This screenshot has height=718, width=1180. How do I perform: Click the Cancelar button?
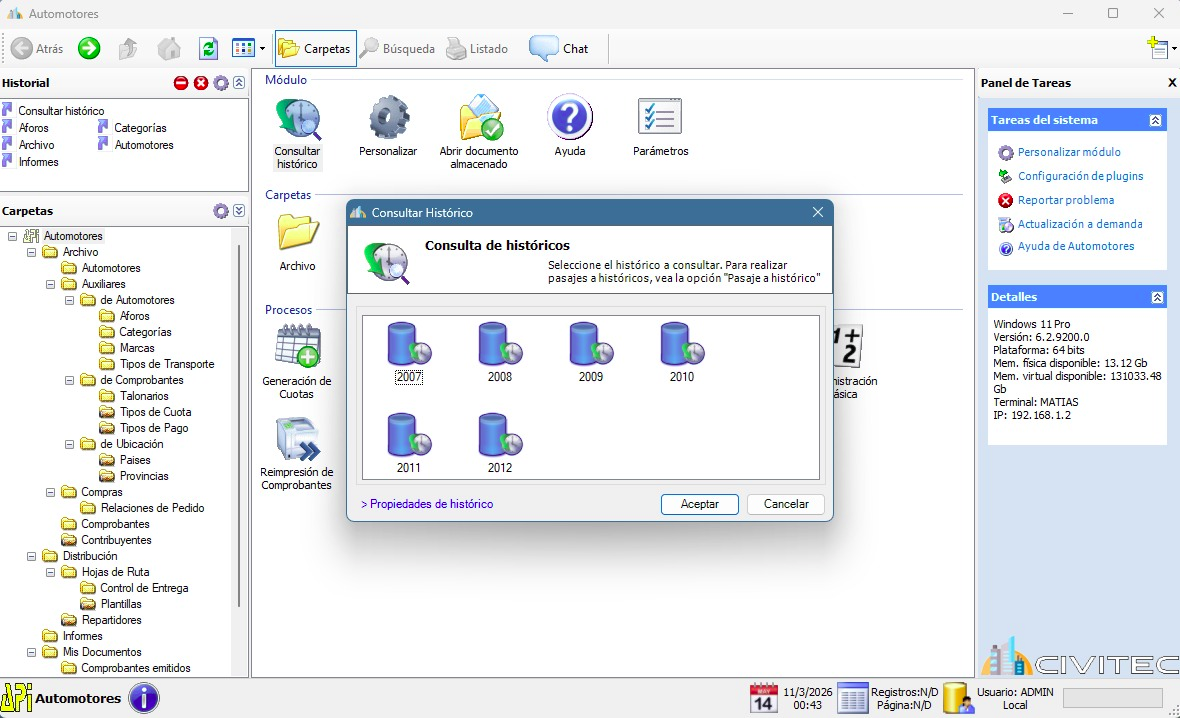[x=786, y=504]
